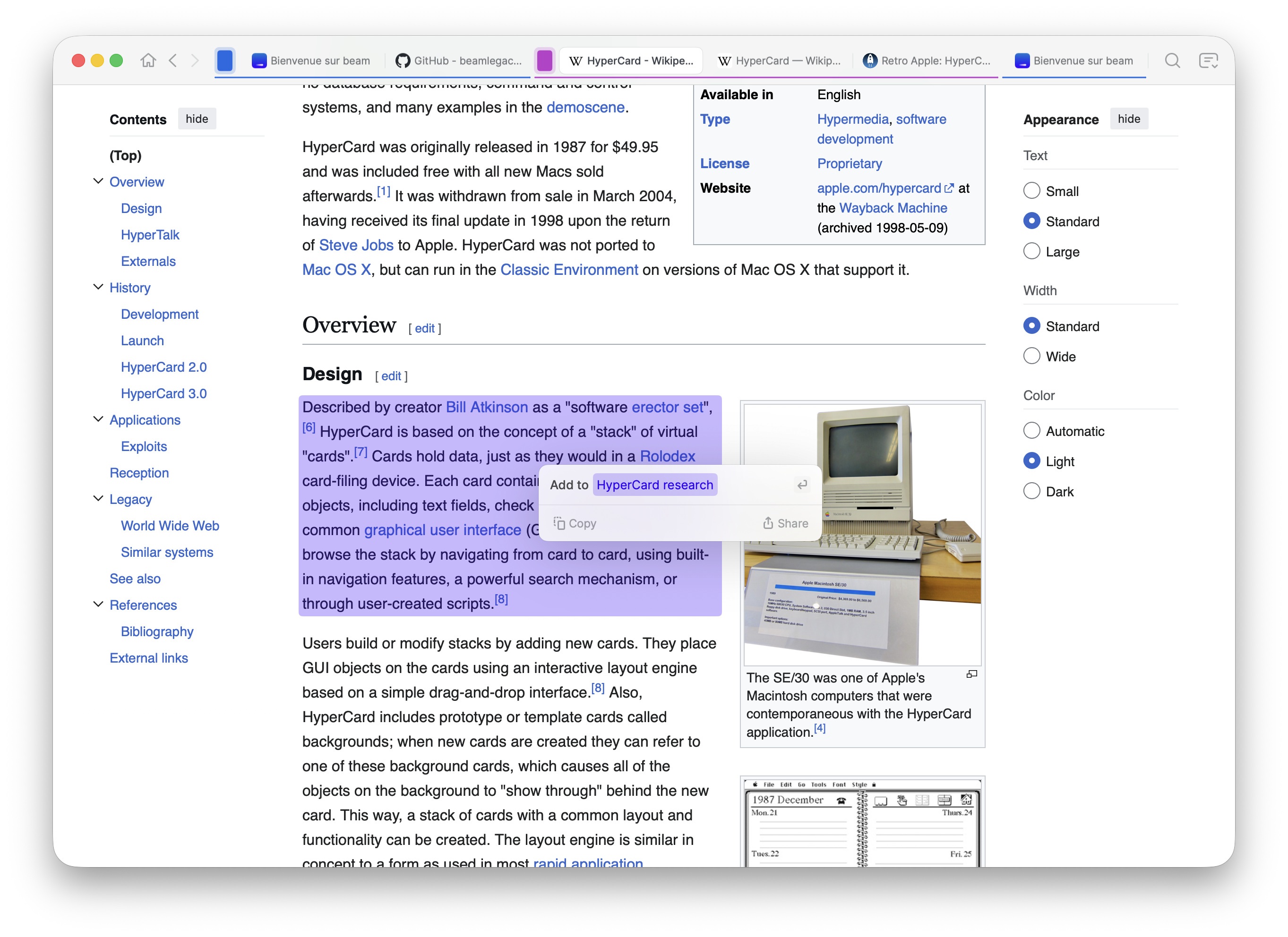Go to HyperCard 3.0 section
This screenshot has width=1288, height=937.
[163, 393]
